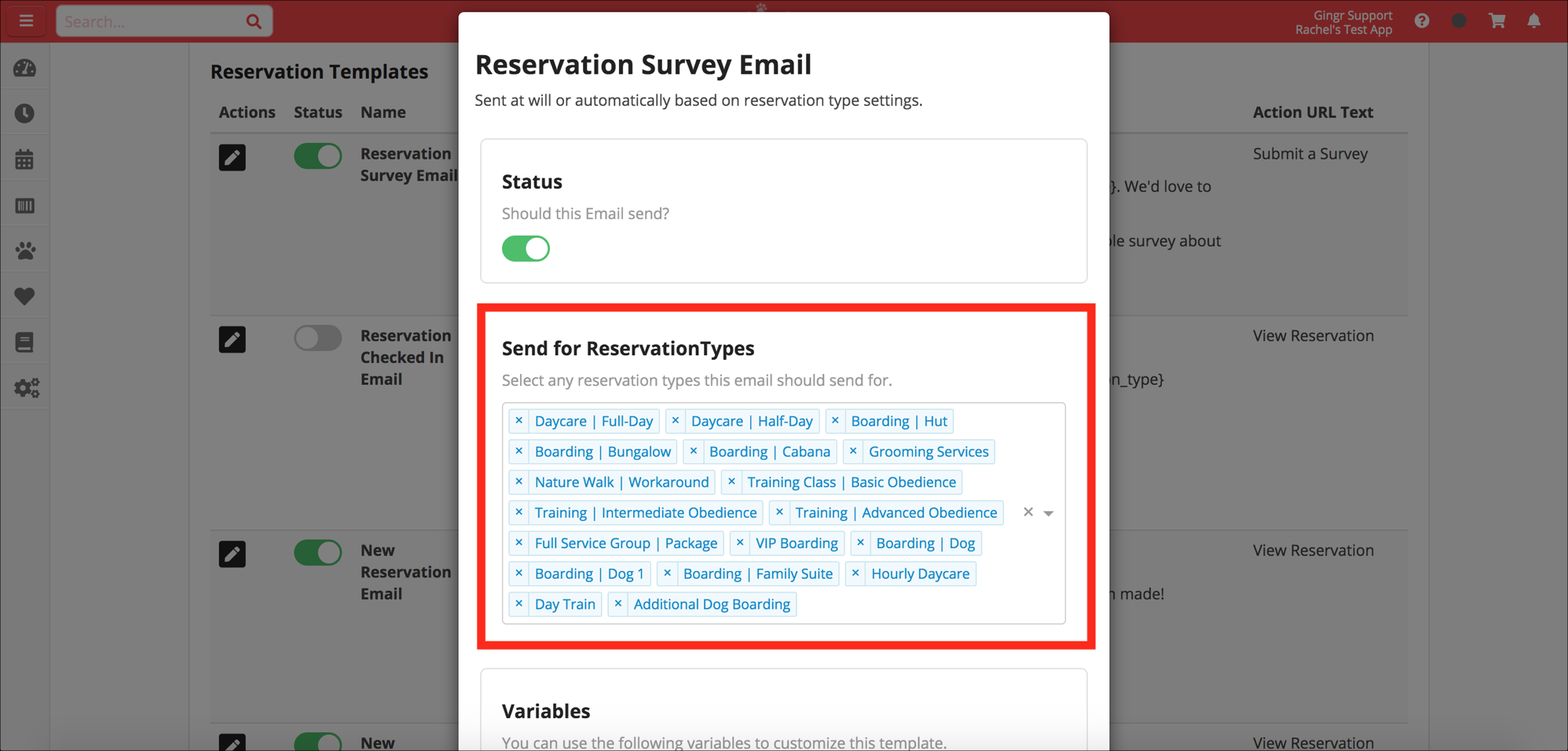Click the Status column header

tap(318, 112)
